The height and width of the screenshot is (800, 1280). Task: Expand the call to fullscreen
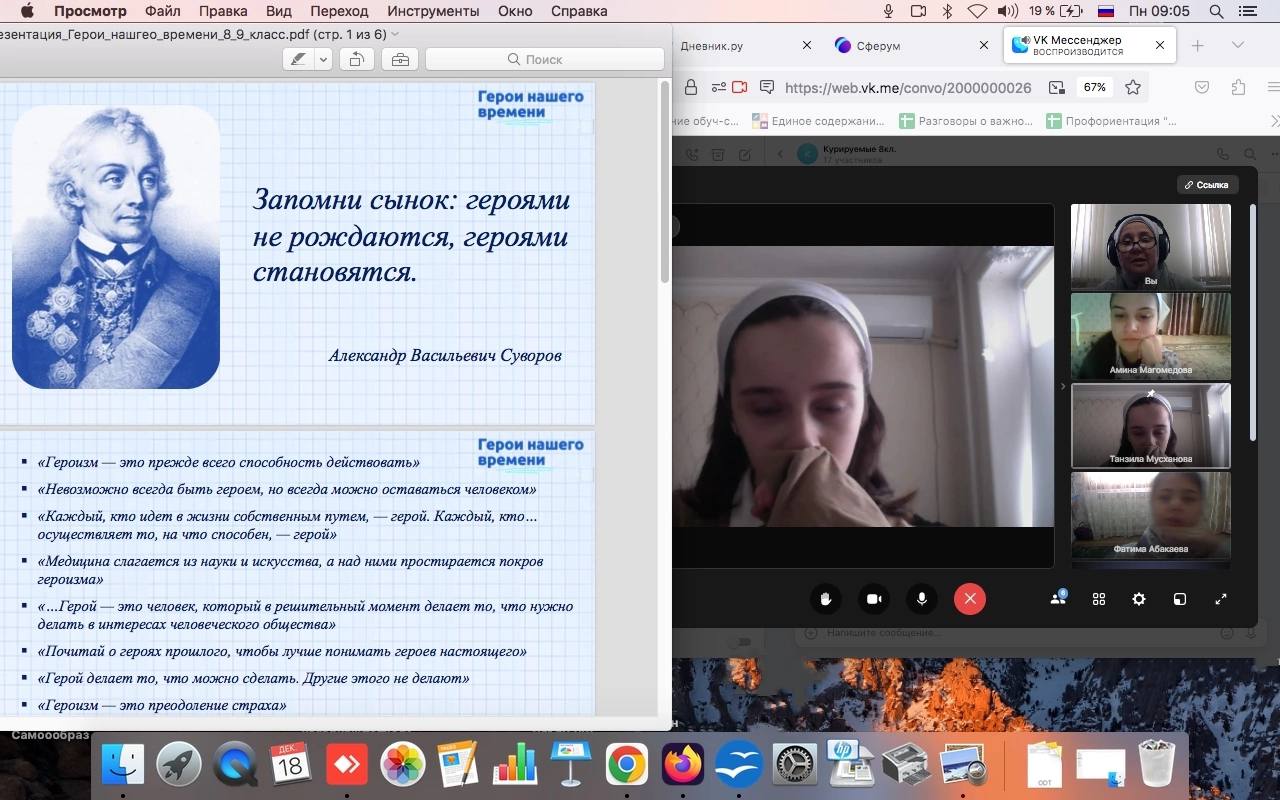pyautogui.click(x=1221, y=599)
